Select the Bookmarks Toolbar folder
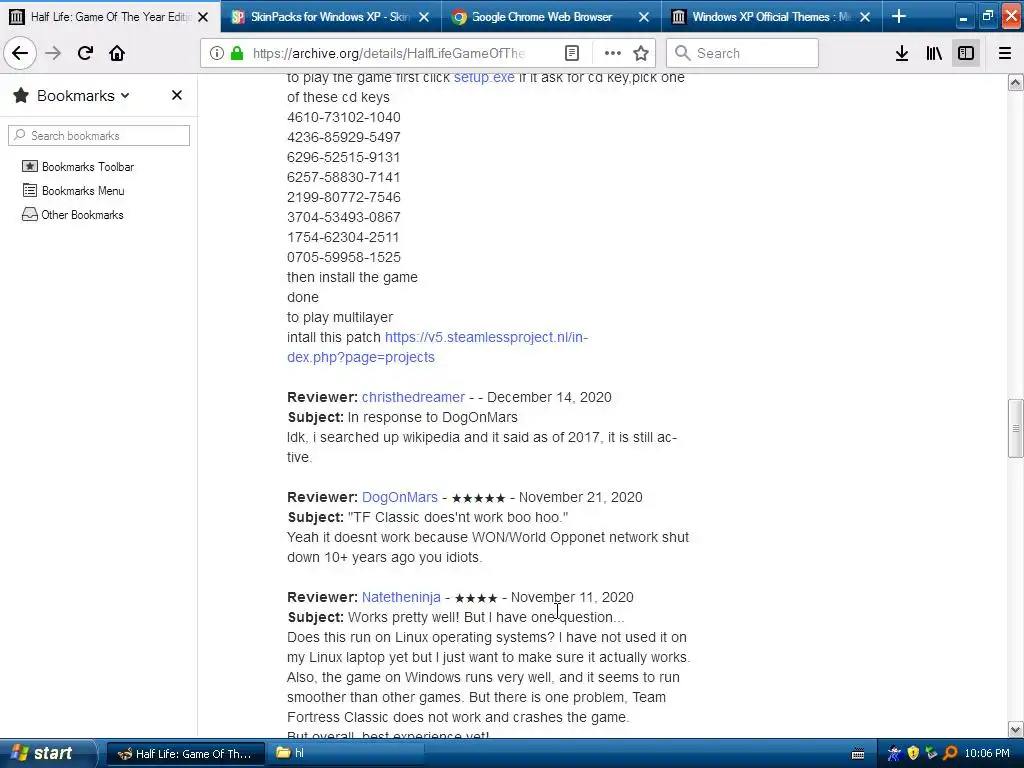 (x=78, y=167)
